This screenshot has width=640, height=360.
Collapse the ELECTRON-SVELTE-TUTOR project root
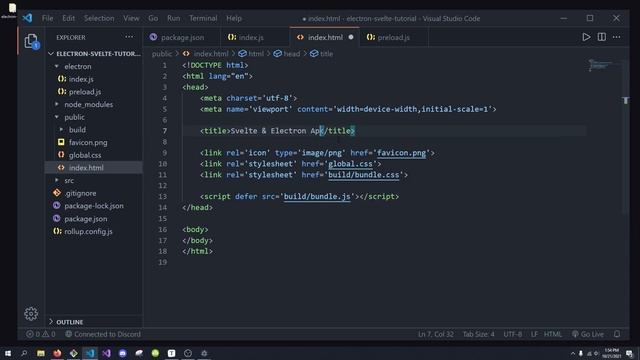pos(95,53)
